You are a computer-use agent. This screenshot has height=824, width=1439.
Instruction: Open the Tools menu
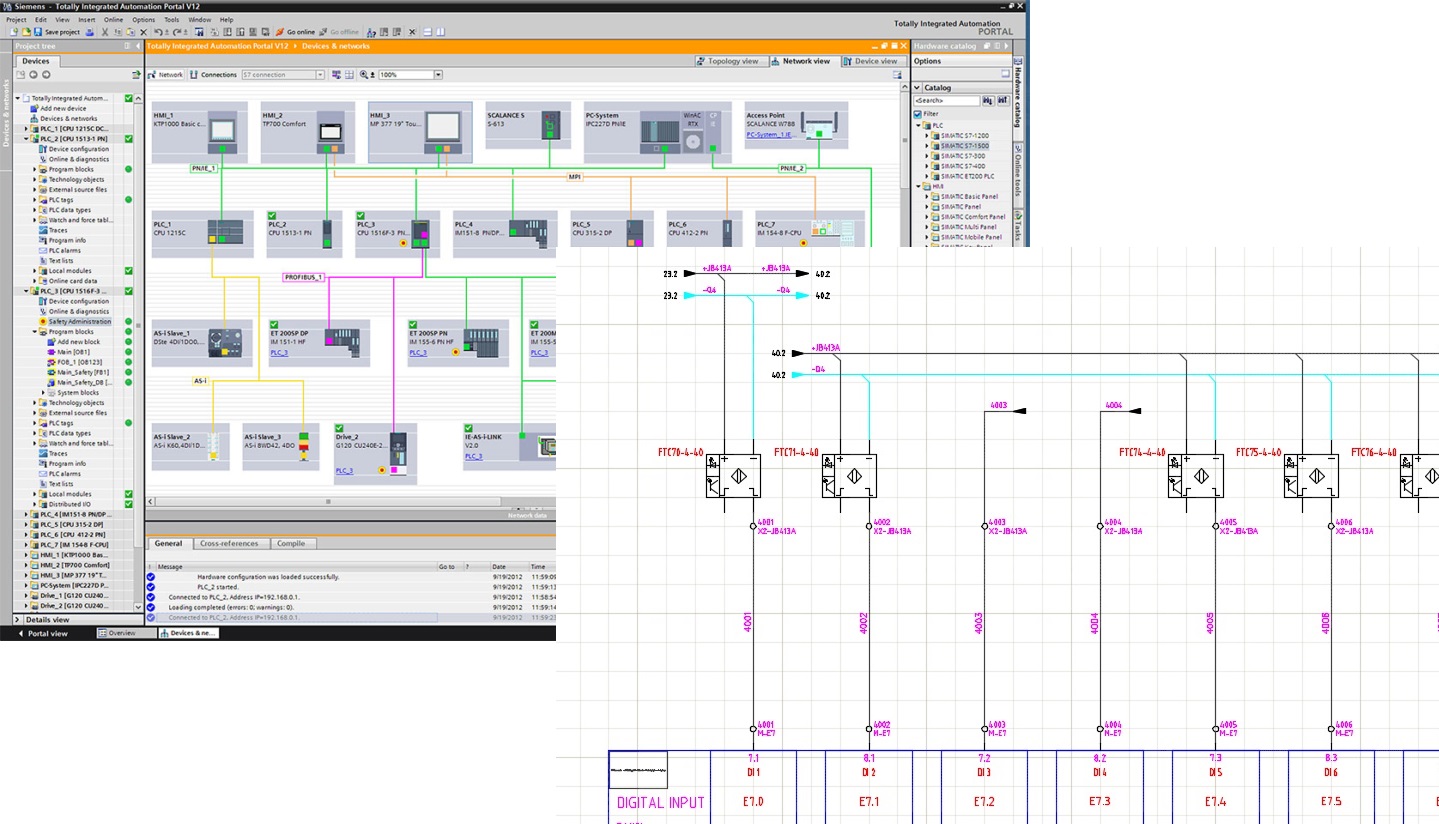pyautogui.click(x=171, y=19)
